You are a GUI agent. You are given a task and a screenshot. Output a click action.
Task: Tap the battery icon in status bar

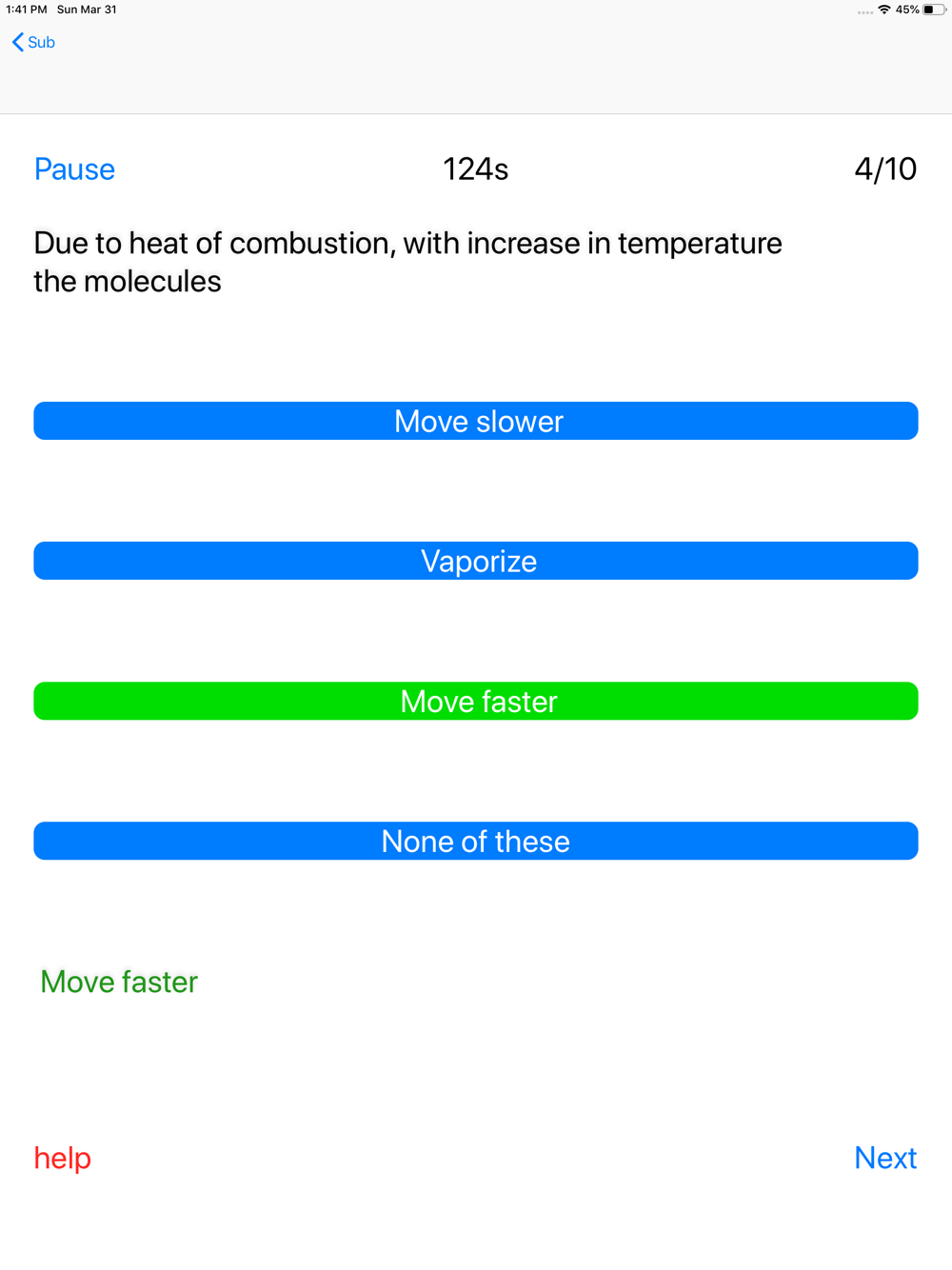[x=934, y=10]
